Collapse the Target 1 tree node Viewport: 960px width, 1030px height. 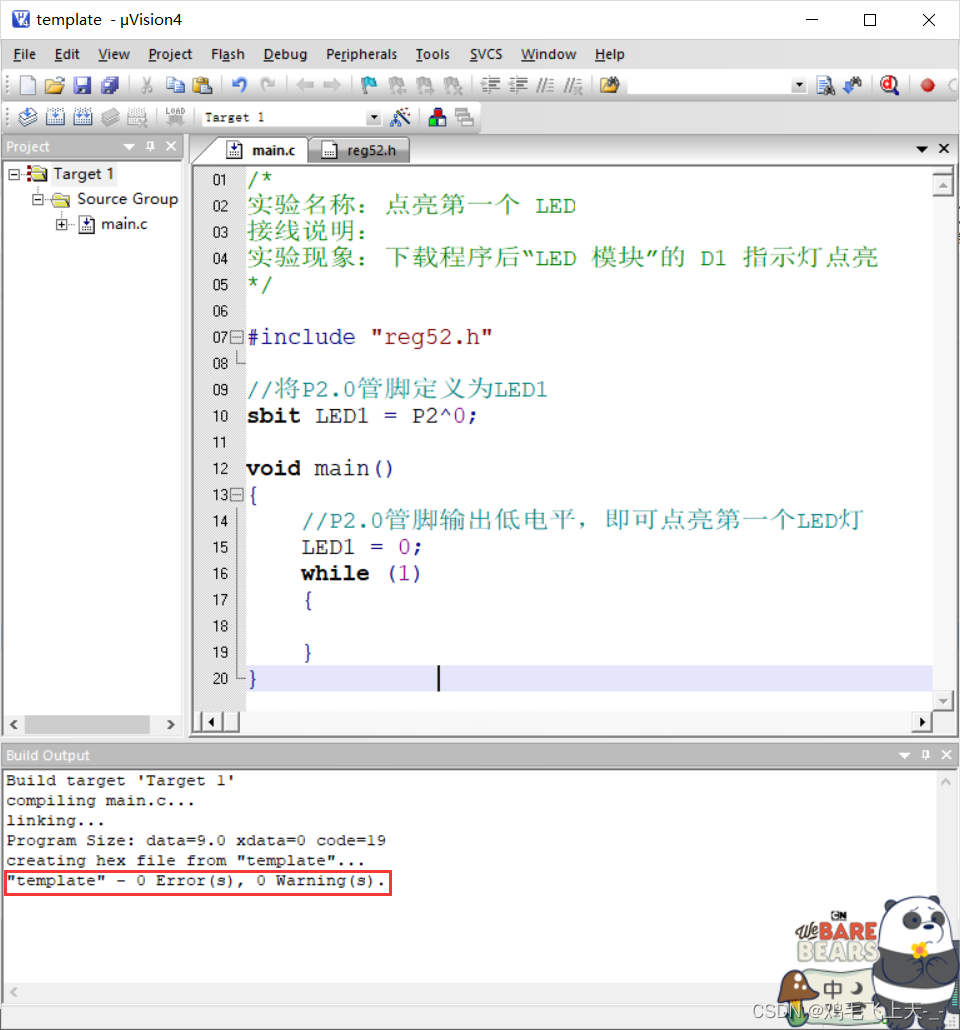pyautogui.click(x=14, y=174)
